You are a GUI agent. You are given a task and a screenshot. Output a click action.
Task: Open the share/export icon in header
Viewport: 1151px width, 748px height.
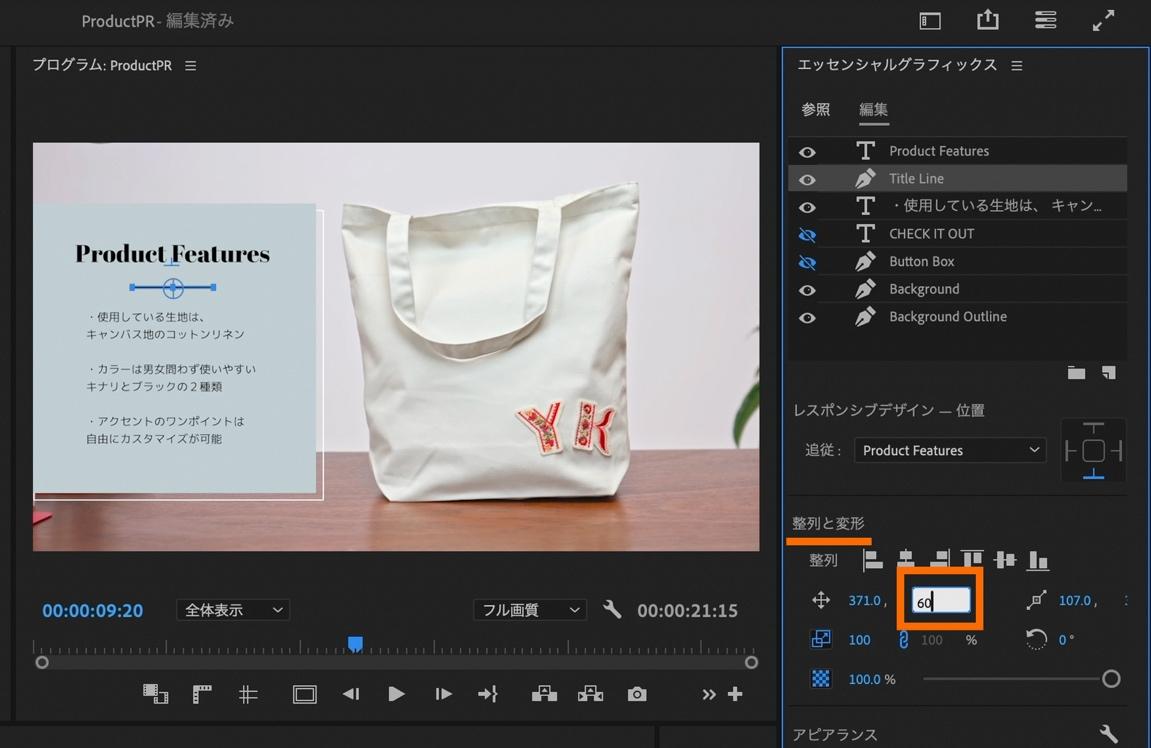pos(987,21)
